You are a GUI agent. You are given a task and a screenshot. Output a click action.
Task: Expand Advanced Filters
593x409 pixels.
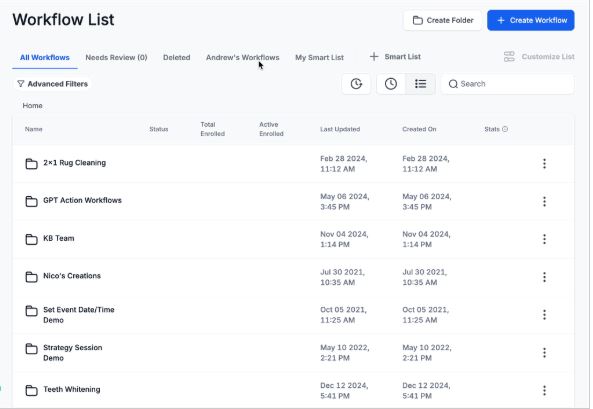tap(53, 84)
